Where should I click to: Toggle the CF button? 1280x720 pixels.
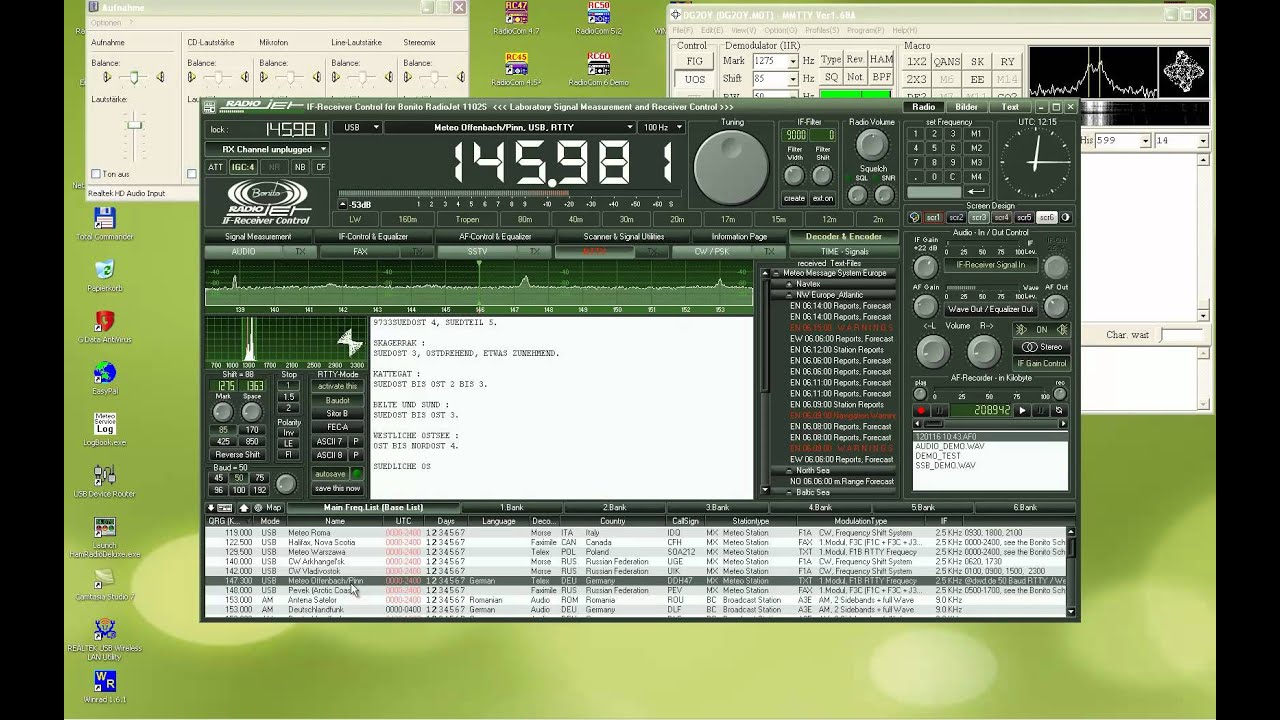(x=321, y=167)
